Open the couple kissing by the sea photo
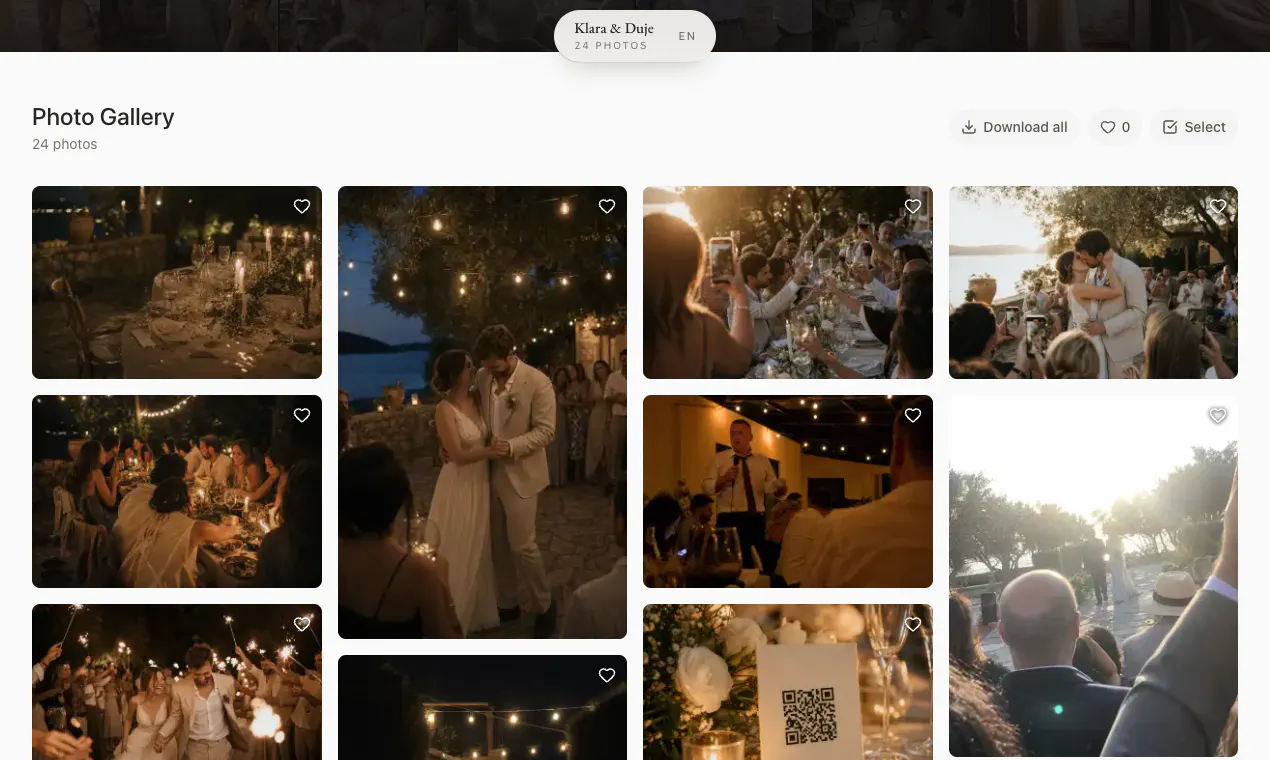The width and height of the screenshot is (1270, 760). click(x=1093, y=282)
